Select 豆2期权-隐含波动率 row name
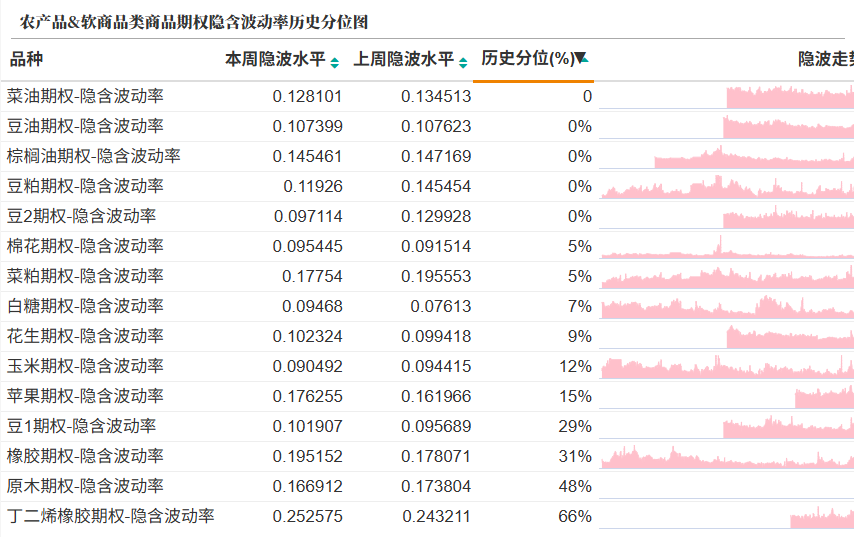 coord(81,216)
